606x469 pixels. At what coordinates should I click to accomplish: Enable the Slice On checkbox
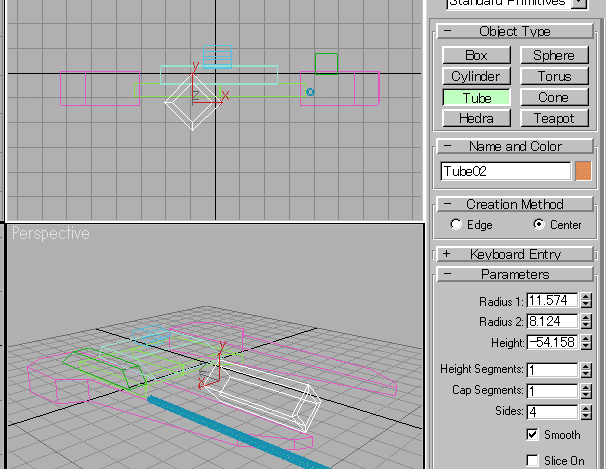click(x=532, y=461)
